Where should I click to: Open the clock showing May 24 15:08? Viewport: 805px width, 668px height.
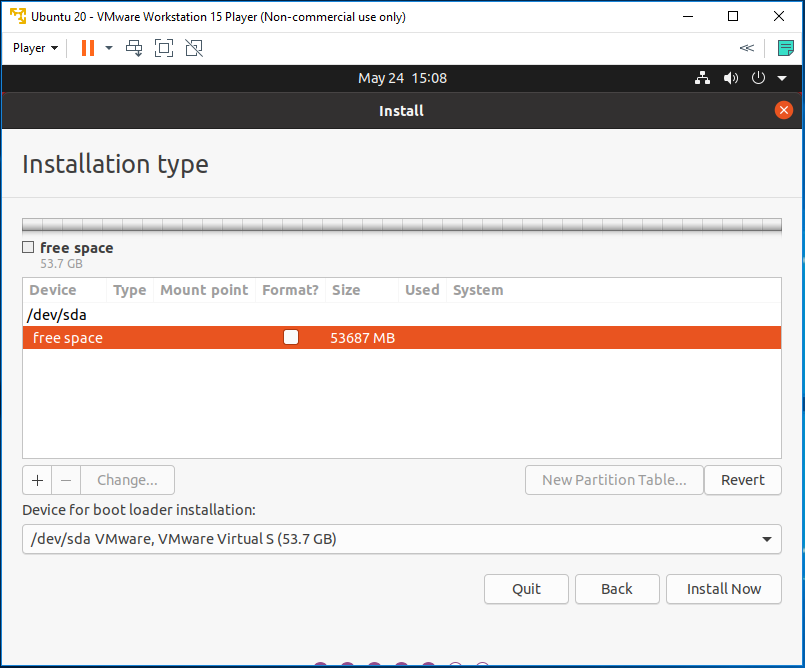(x=402, y=78)
